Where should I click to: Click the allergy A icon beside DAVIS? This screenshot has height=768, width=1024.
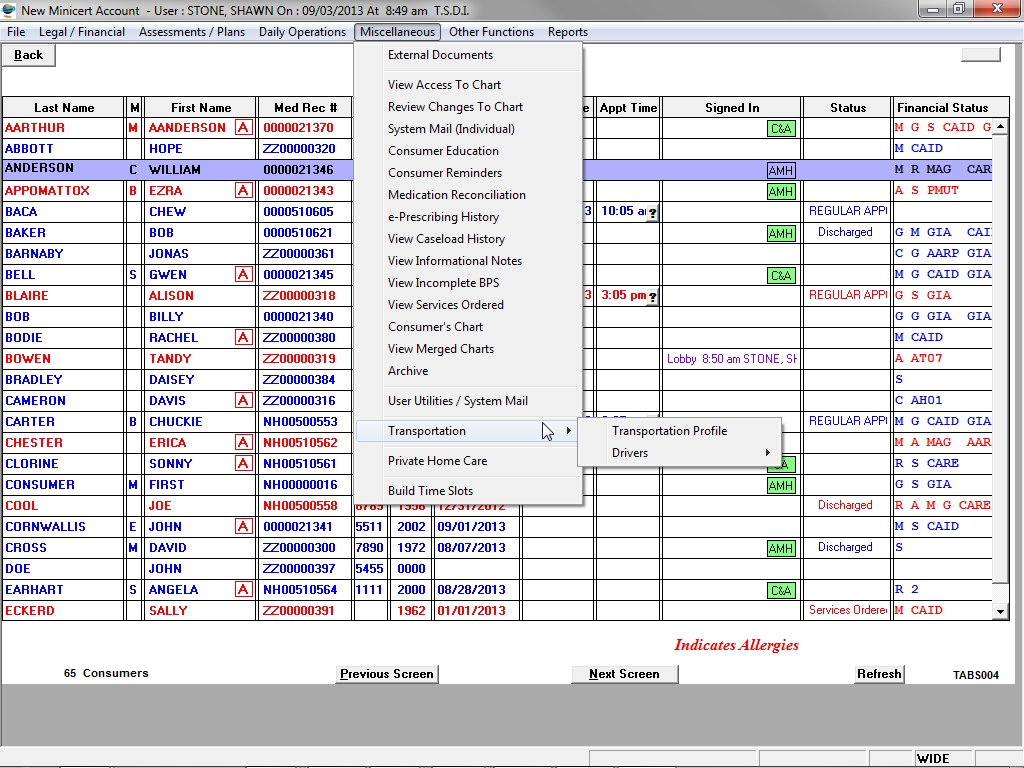pyautogui.click(x=244, y=400)
